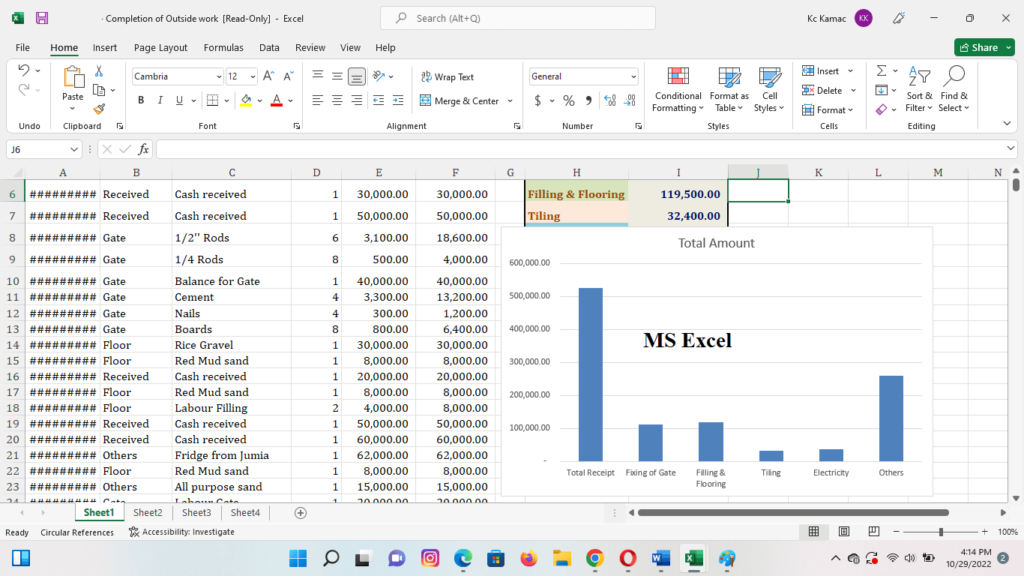The image size is (1024, 576).
Task: Open Format as Table gallery
Action: click(x=729, y=89)
